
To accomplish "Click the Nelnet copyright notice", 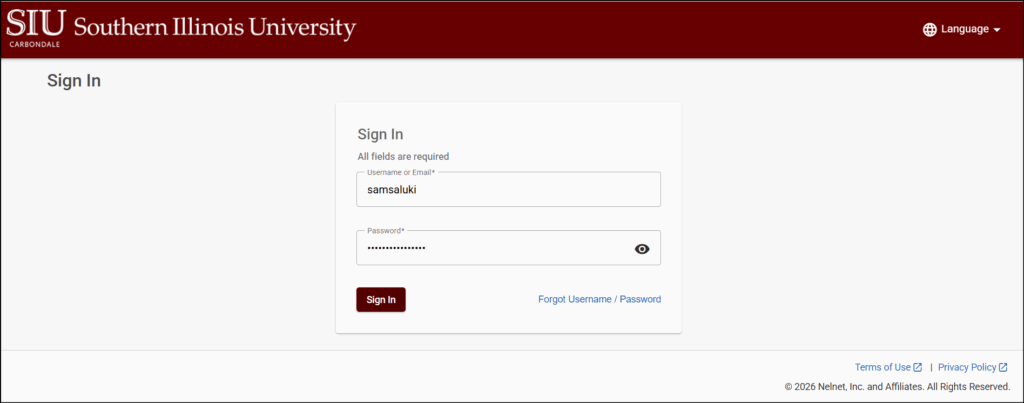I will click(x=897, y=386).
